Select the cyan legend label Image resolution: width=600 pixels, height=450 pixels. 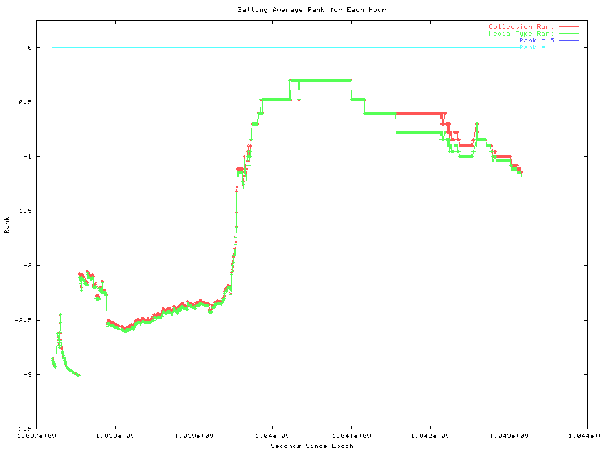pyautogui.click(x=535, y=47)
